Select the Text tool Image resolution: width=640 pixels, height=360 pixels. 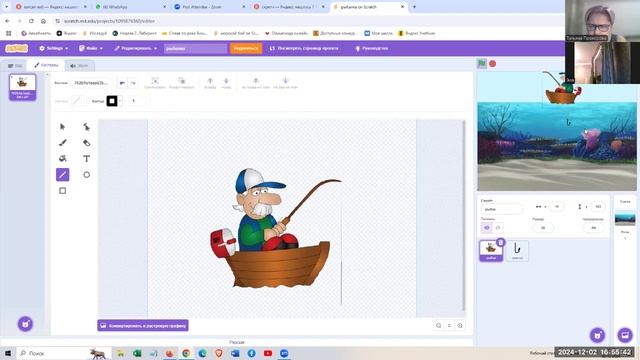[x=87, y=159]
